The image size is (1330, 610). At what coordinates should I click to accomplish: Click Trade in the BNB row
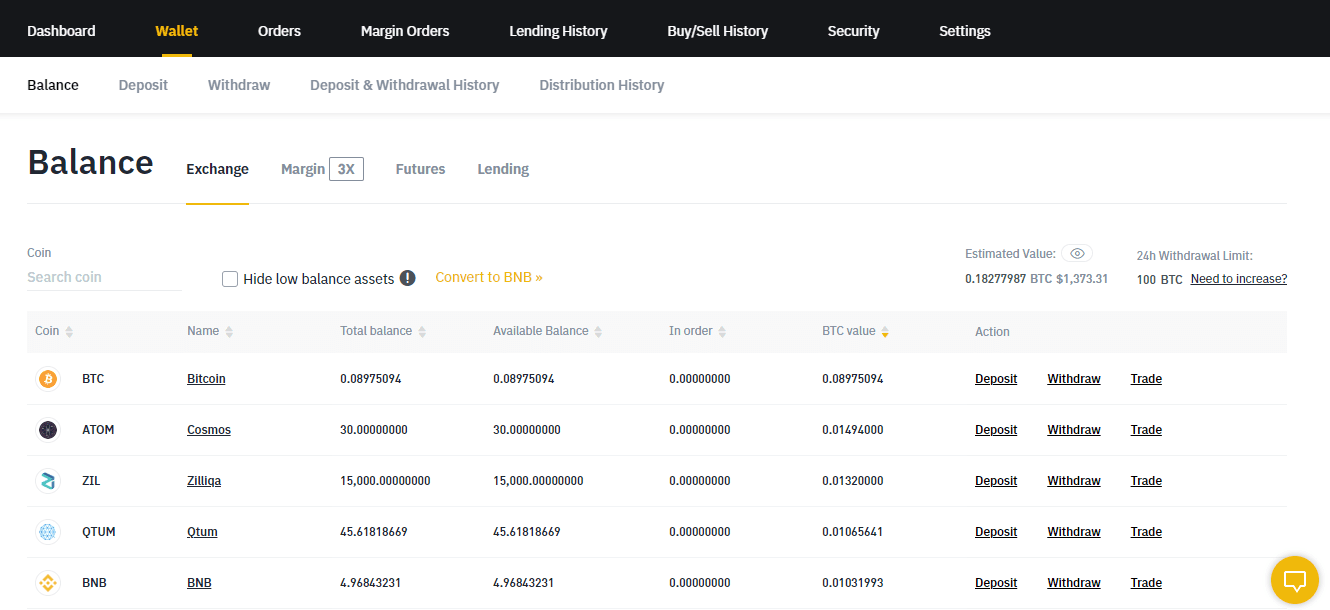1146,583
